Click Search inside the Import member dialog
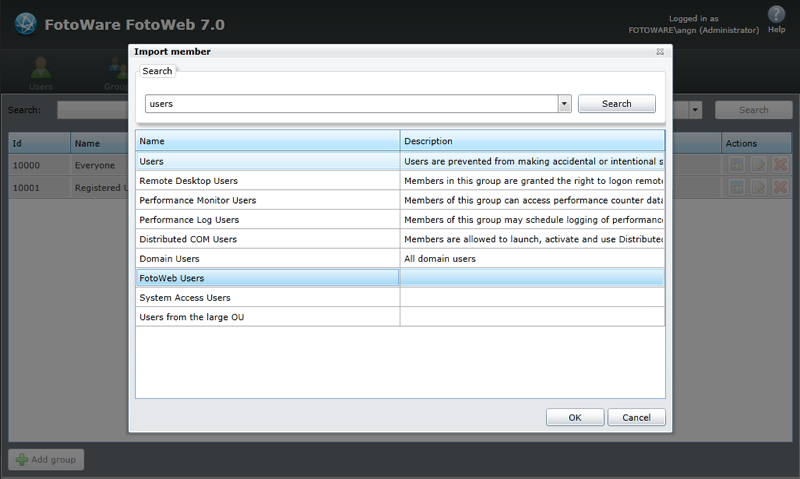Screen dimensions: 800x479 coord(616,104)
